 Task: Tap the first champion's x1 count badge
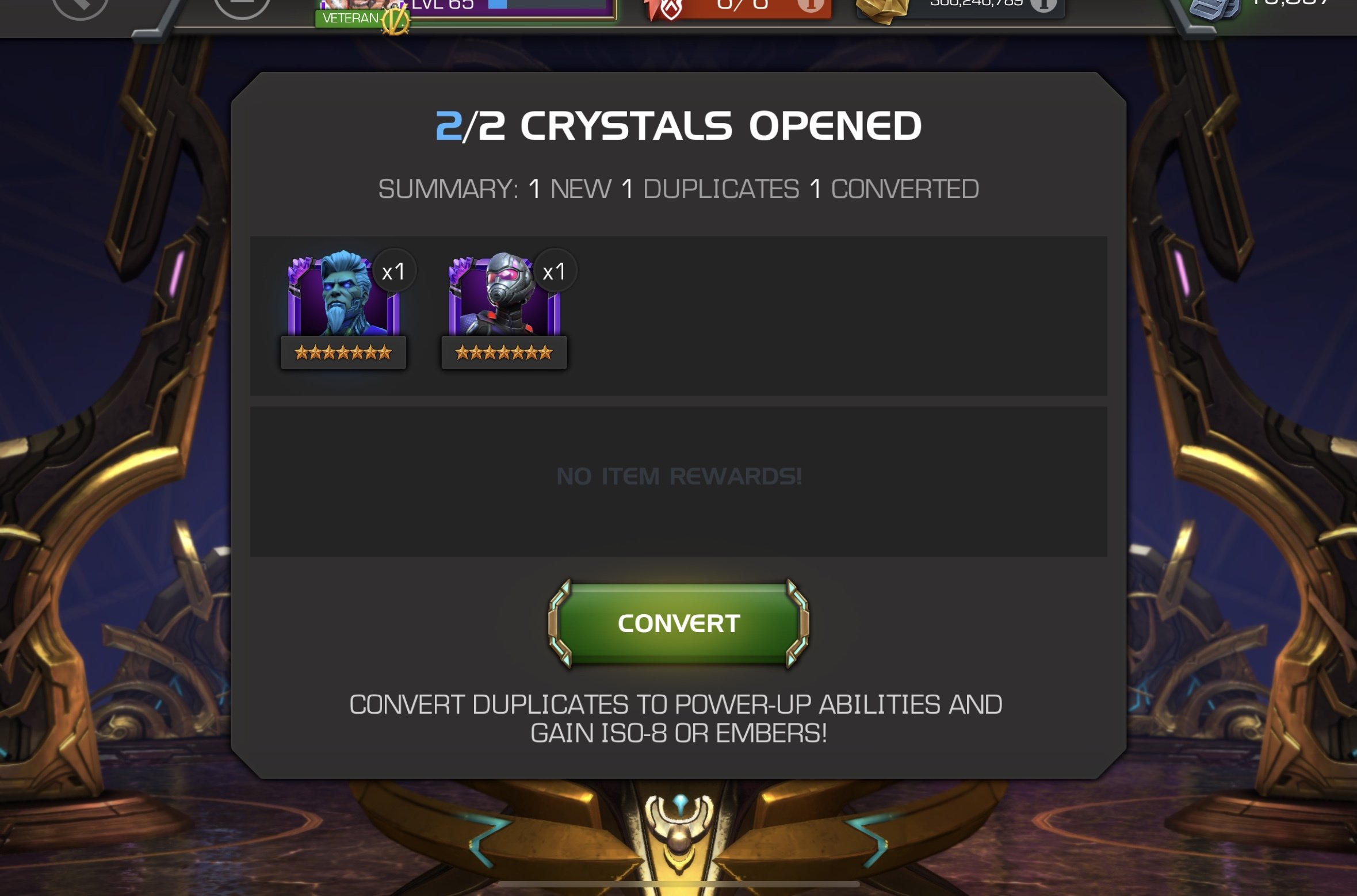point(394,271)
